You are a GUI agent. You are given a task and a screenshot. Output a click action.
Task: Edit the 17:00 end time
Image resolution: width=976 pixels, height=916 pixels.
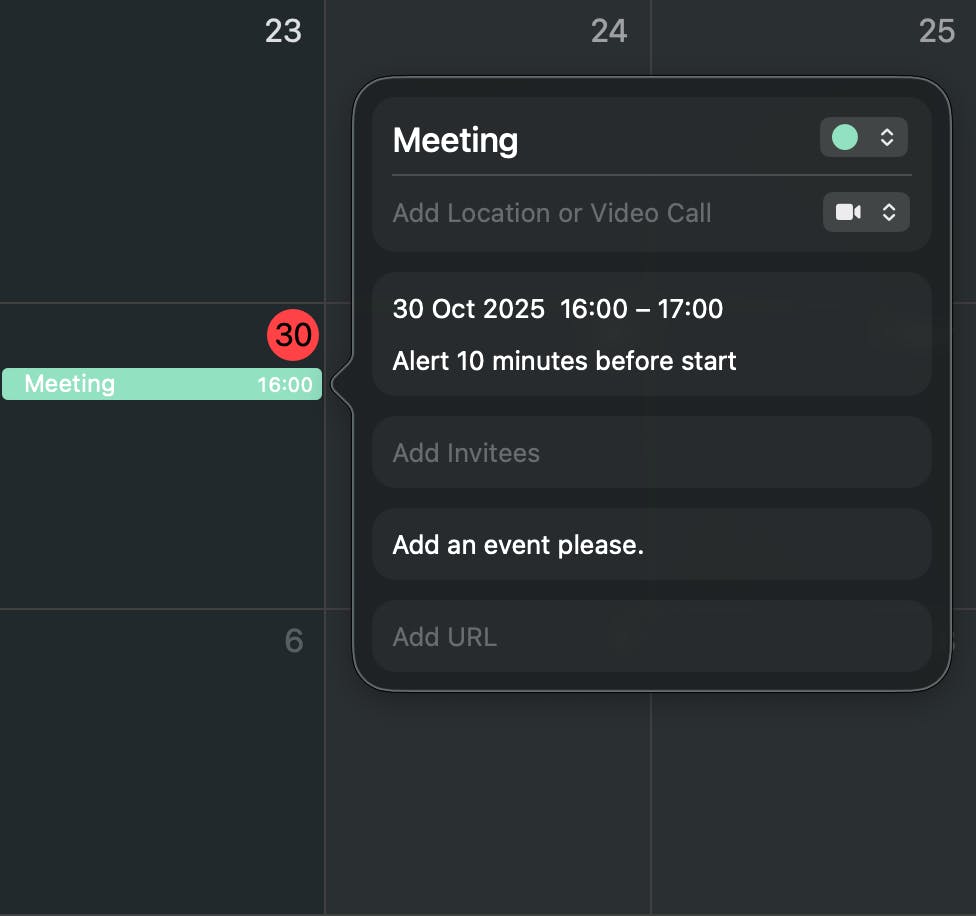tap(690, 309)
